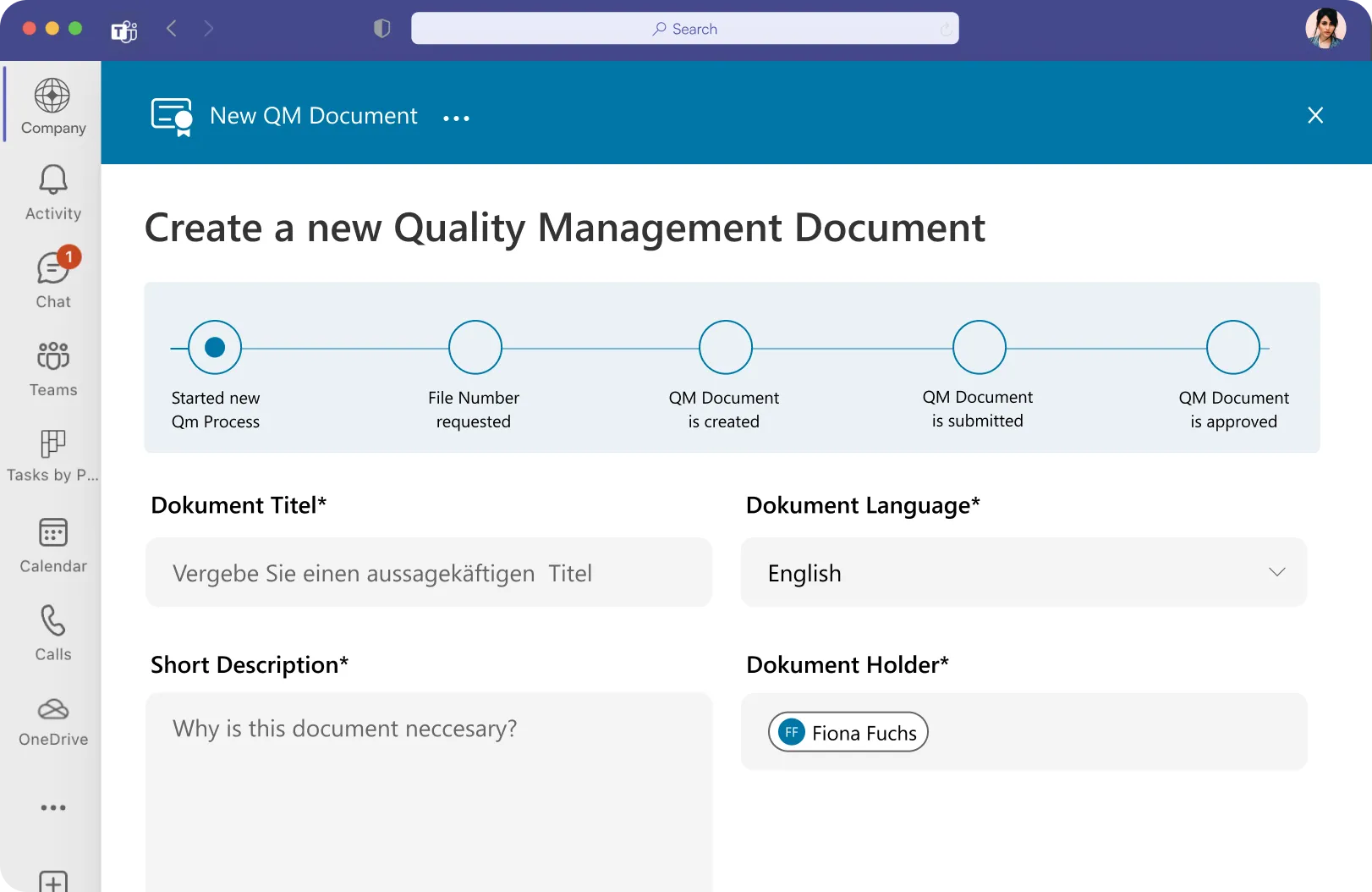Open Tasks by Planner
This screenshot has width=1372, height=892.
52,454
